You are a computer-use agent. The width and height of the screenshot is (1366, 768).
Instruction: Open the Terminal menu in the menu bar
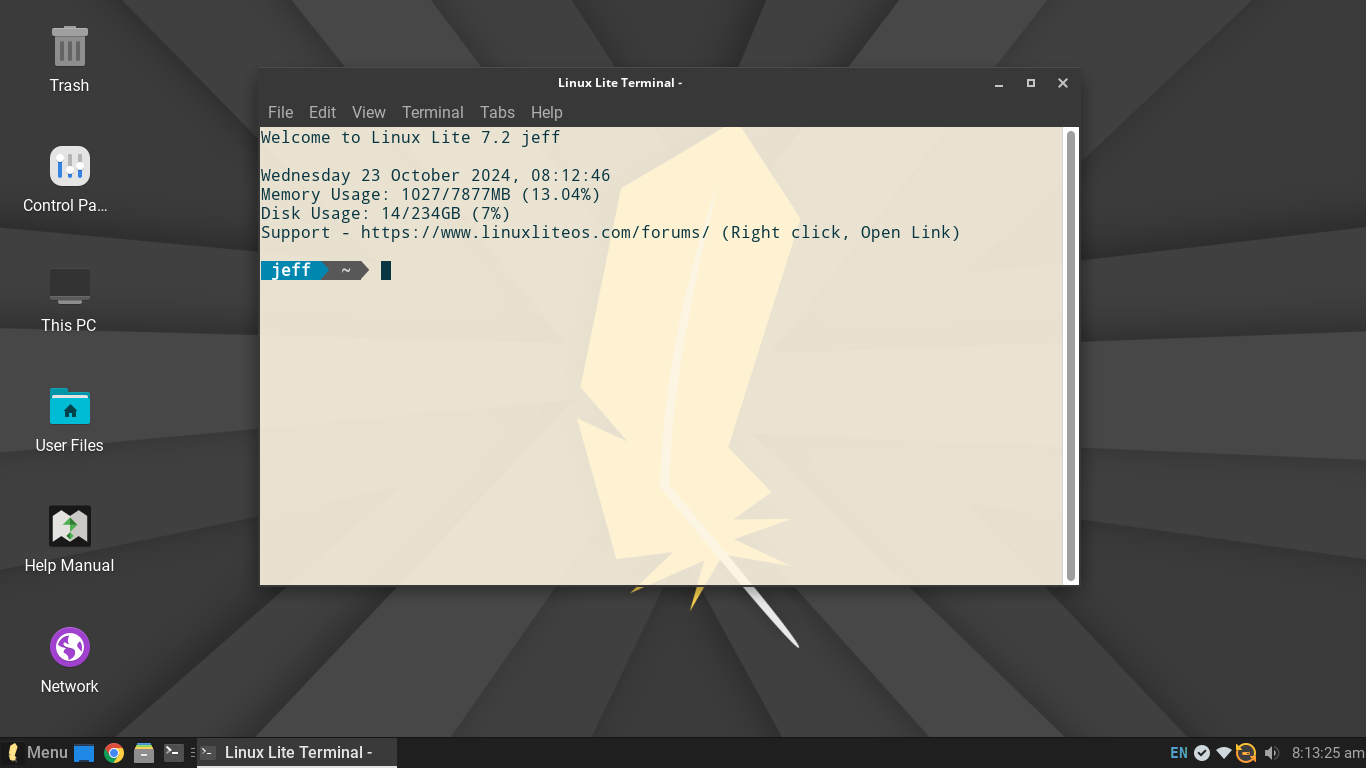click(x=432, y=112)
